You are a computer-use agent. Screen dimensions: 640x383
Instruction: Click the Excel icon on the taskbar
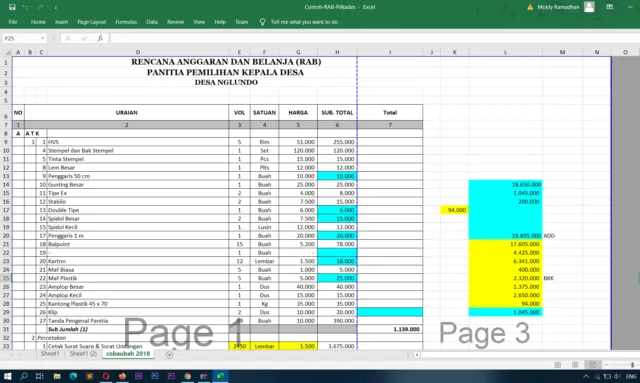(x=220, y=376)
